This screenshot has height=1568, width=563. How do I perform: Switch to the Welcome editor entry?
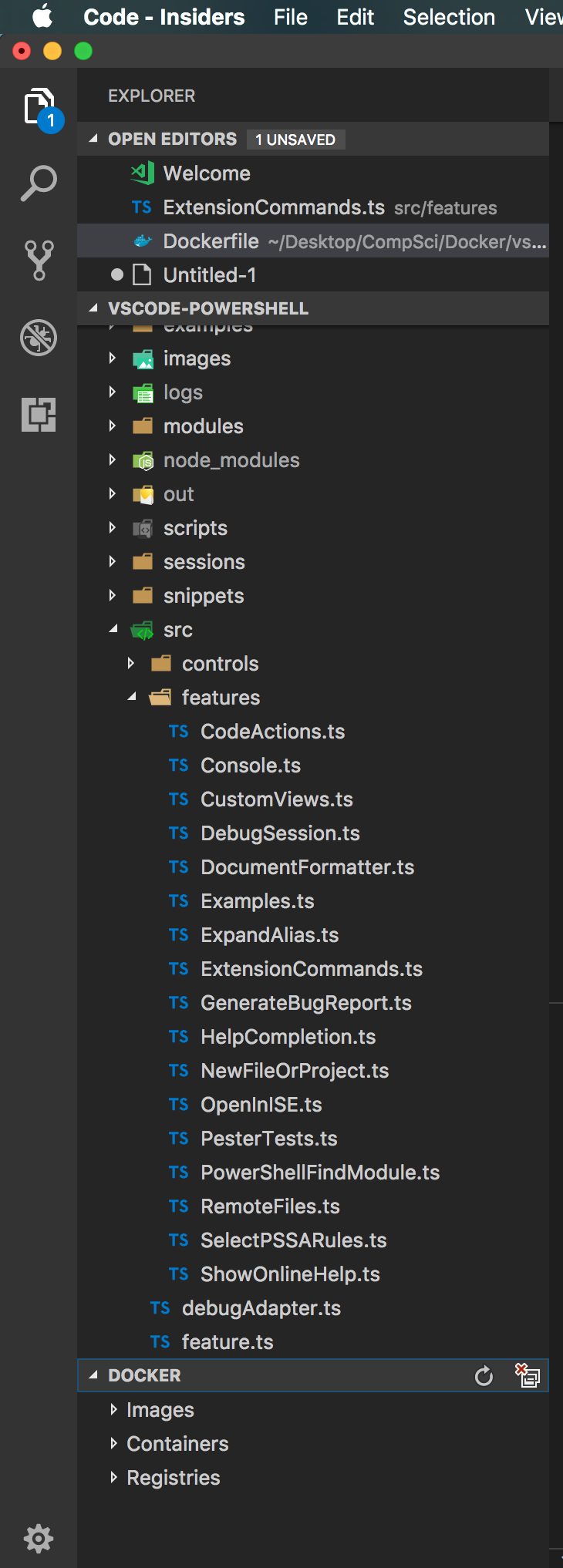[206, 173]
